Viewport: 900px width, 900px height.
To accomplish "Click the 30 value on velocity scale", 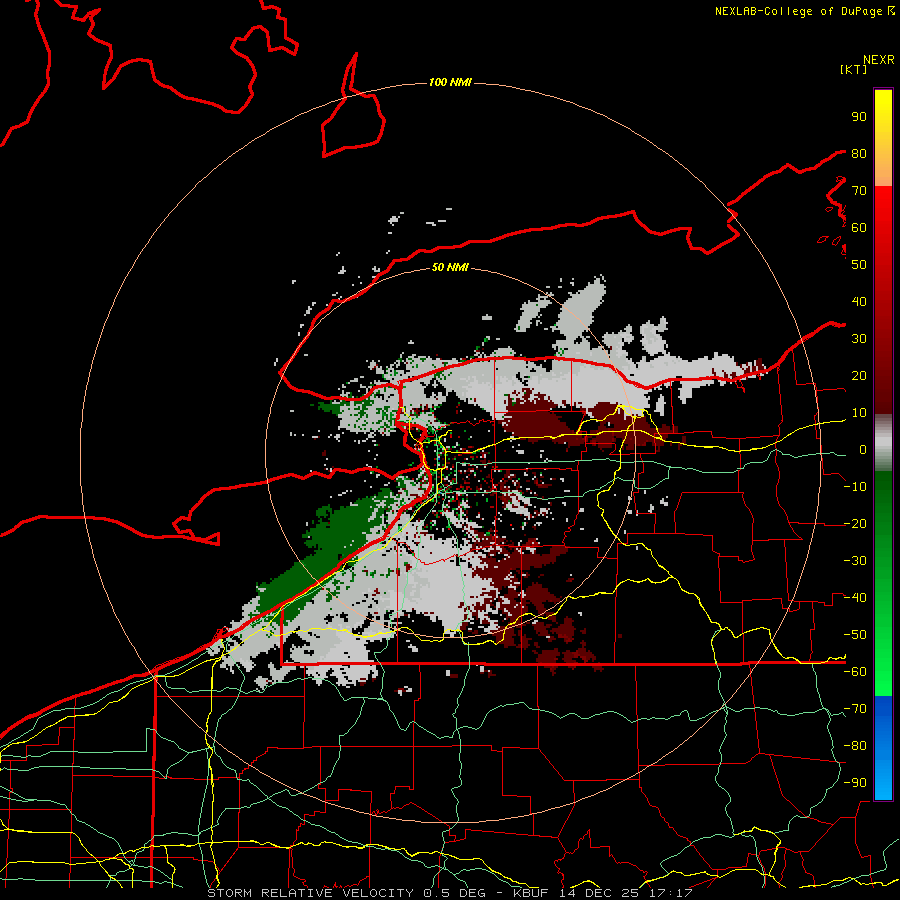I will [859, 339].
